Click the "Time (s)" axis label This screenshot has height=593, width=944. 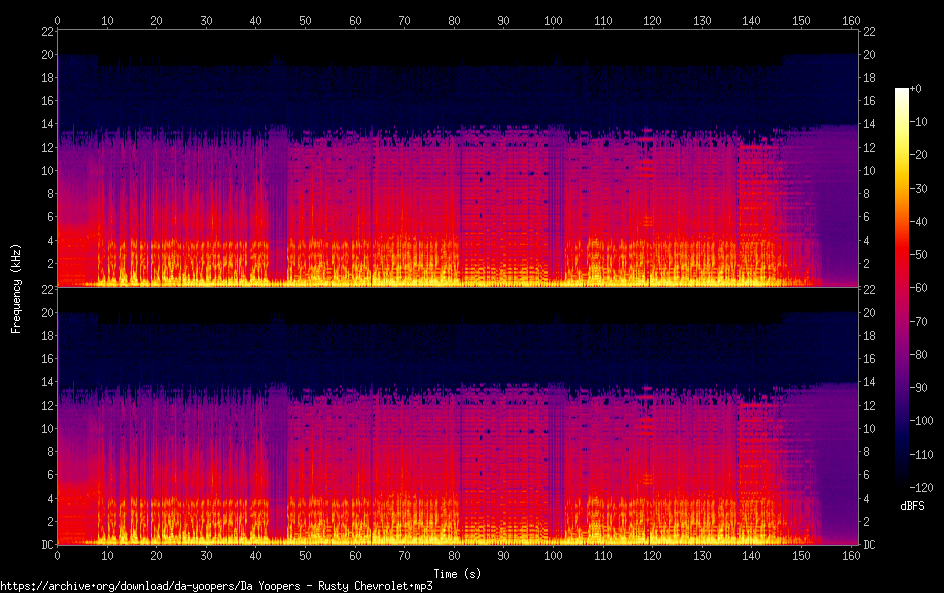tap(458, 573)
